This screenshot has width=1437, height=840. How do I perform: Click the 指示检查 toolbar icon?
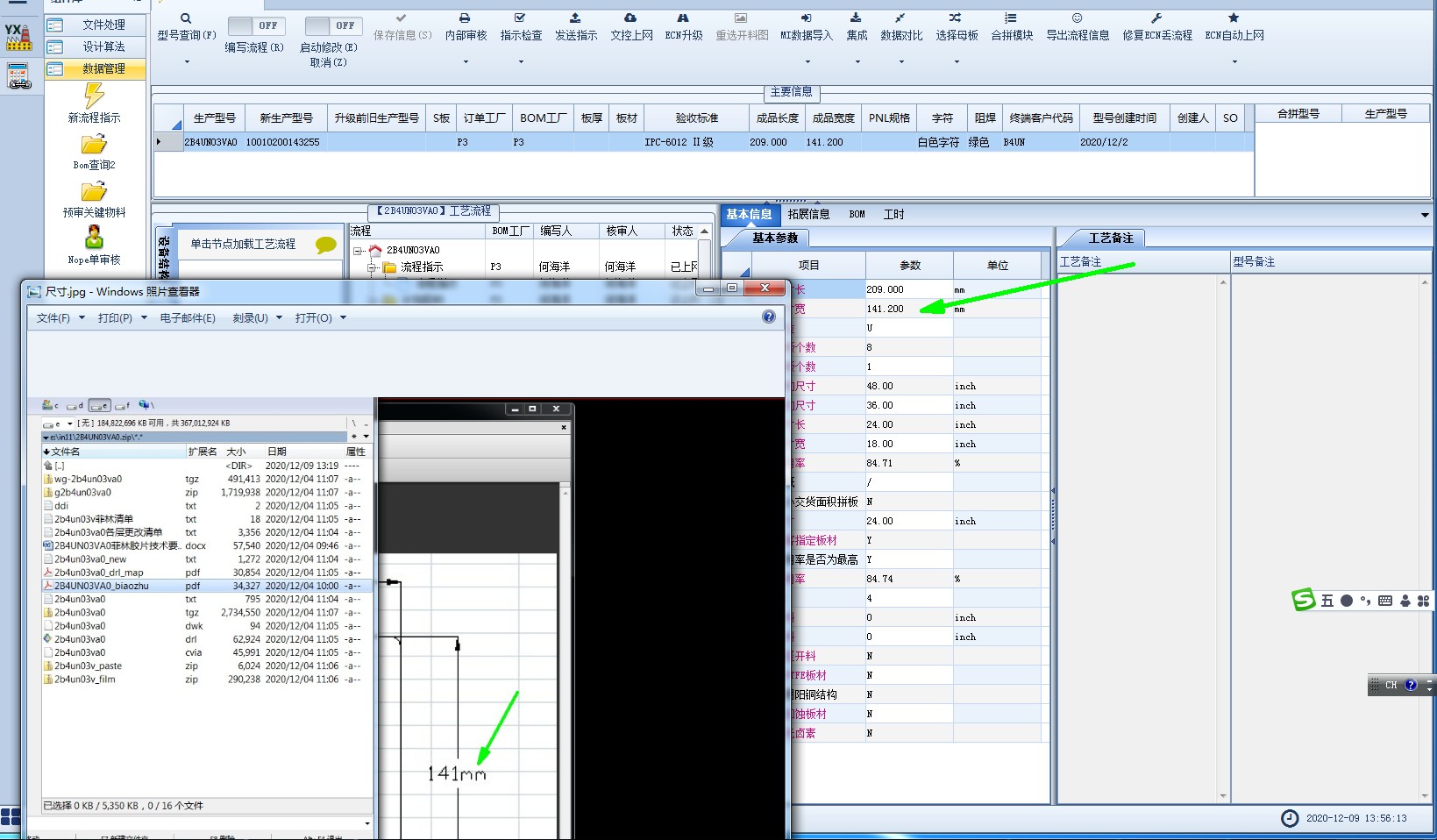click(521, 18)
